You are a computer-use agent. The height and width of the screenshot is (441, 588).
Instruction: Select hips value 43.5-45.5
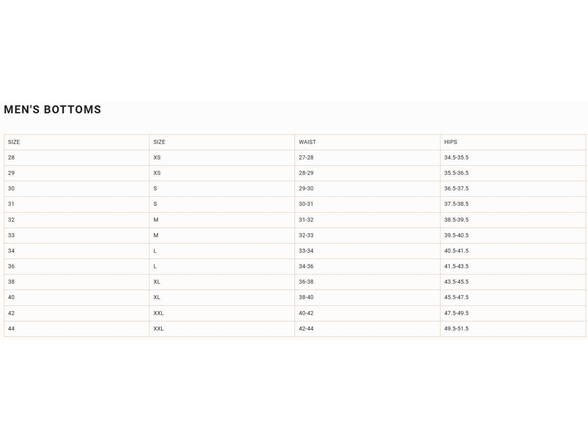click(456, 282)
